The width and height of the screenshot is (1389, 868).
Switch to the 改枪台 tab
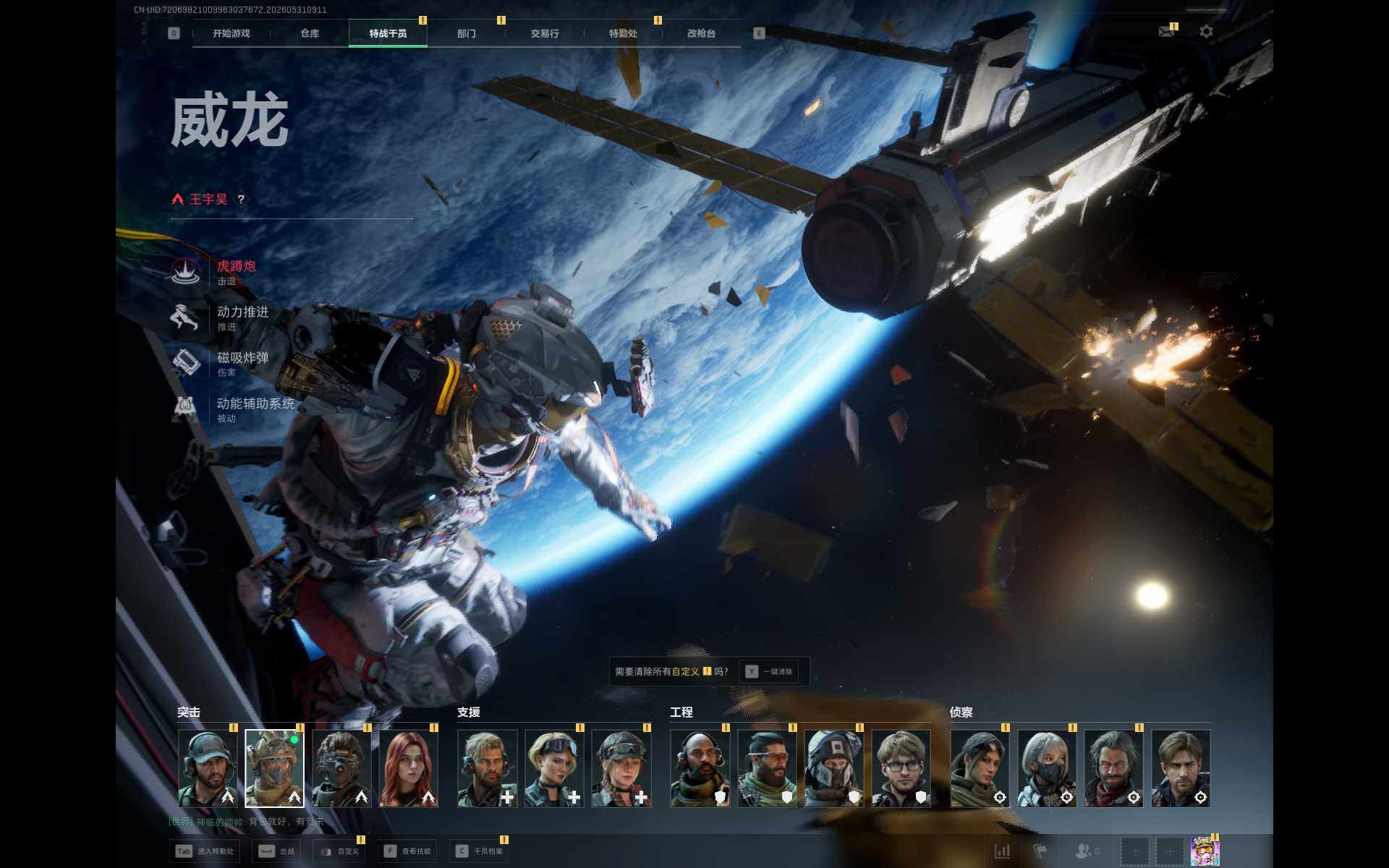tap(701, 33)
